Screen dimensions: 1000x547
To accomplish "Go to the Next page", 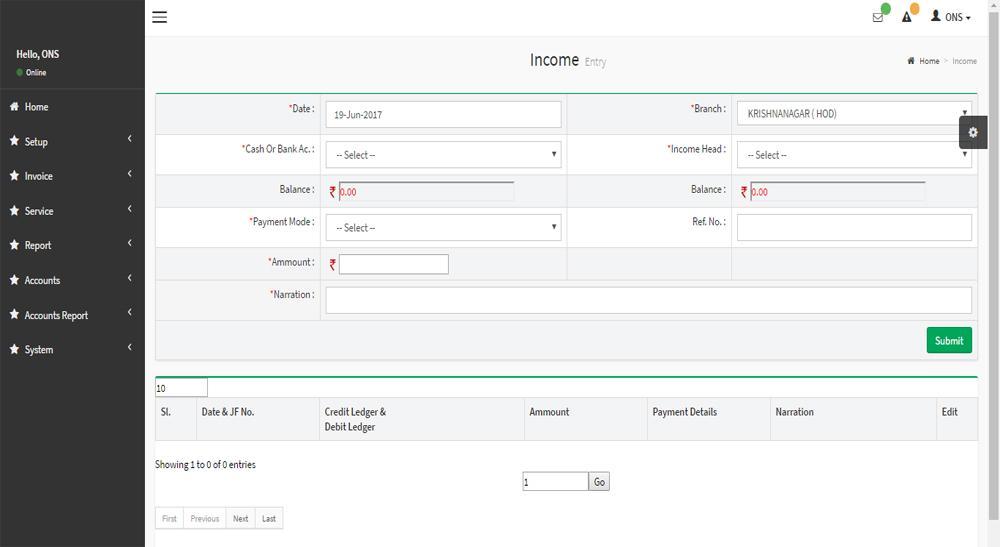I will pos(240,518).
